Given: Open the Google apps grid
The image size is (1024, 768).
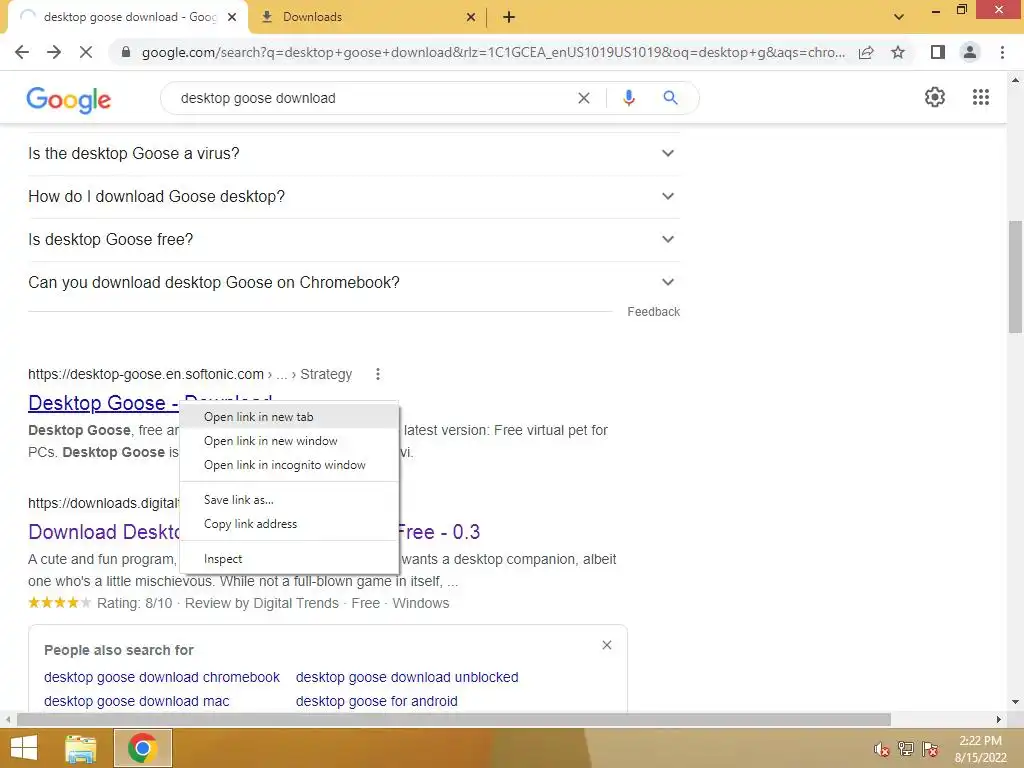Looking at the screenshot, I should coord(980,97).
